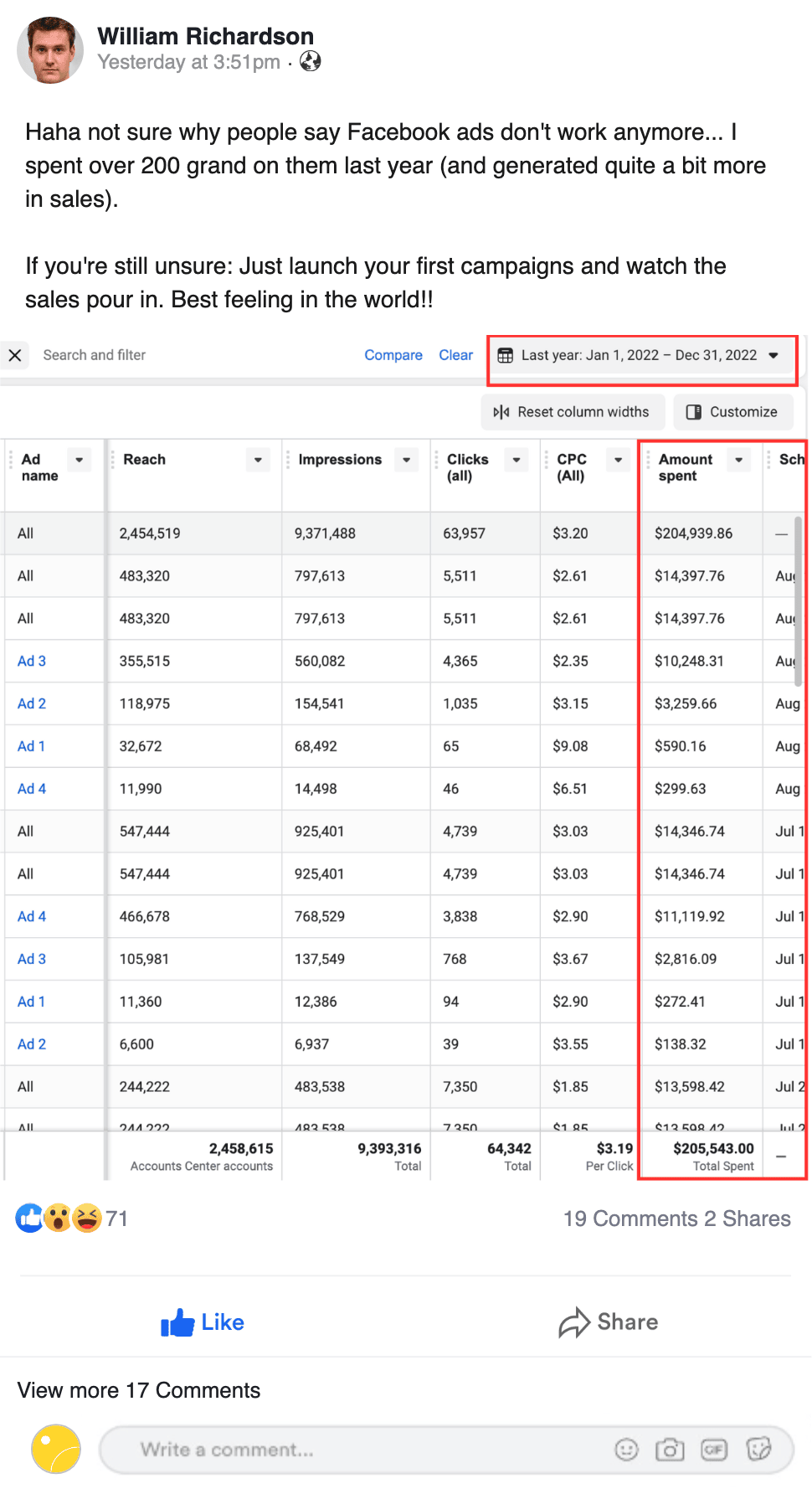Select the $9.08 CPC cell
The image size is (812, 1489).
(570, 746)
